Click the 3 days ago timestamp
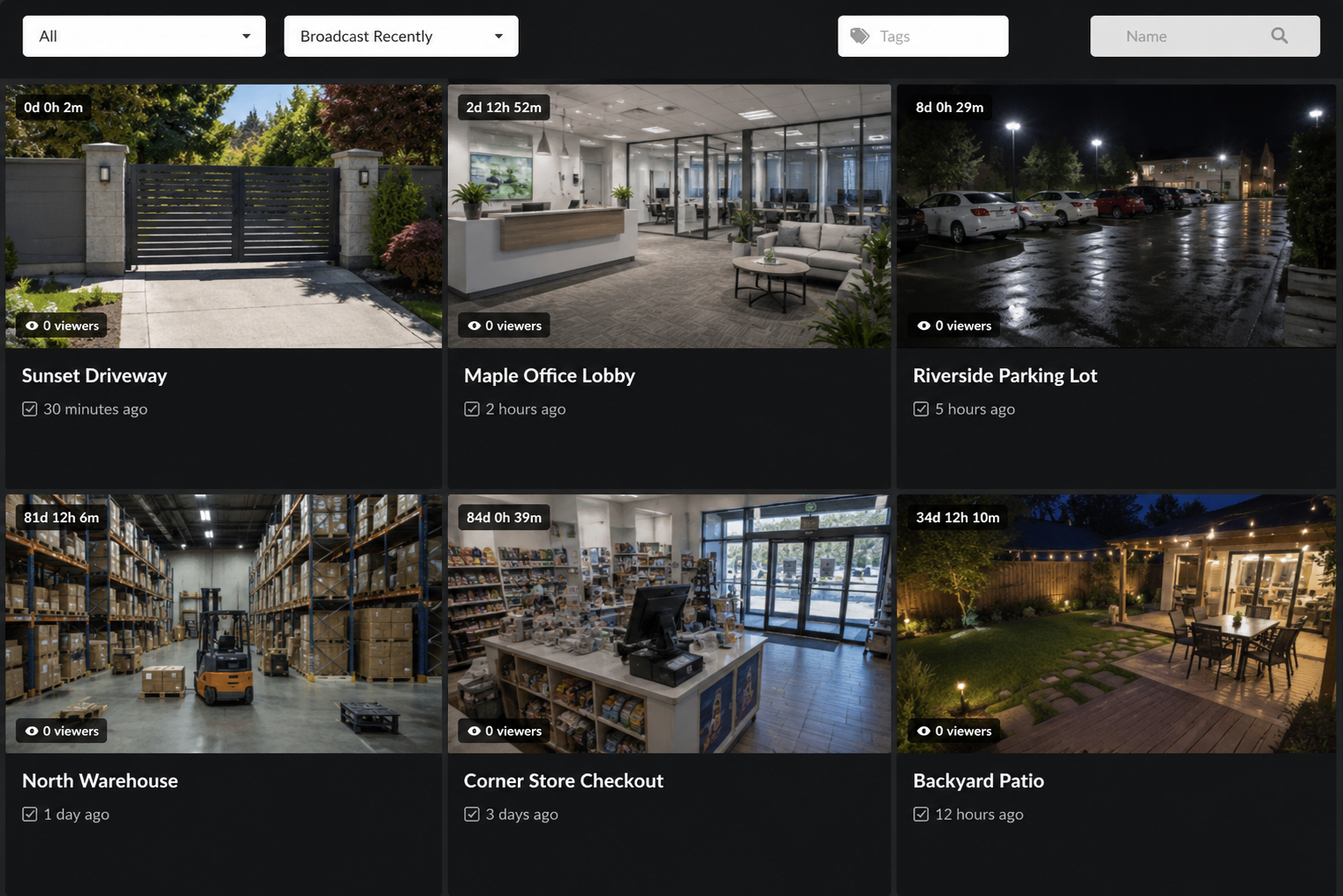 click(521, 814)
